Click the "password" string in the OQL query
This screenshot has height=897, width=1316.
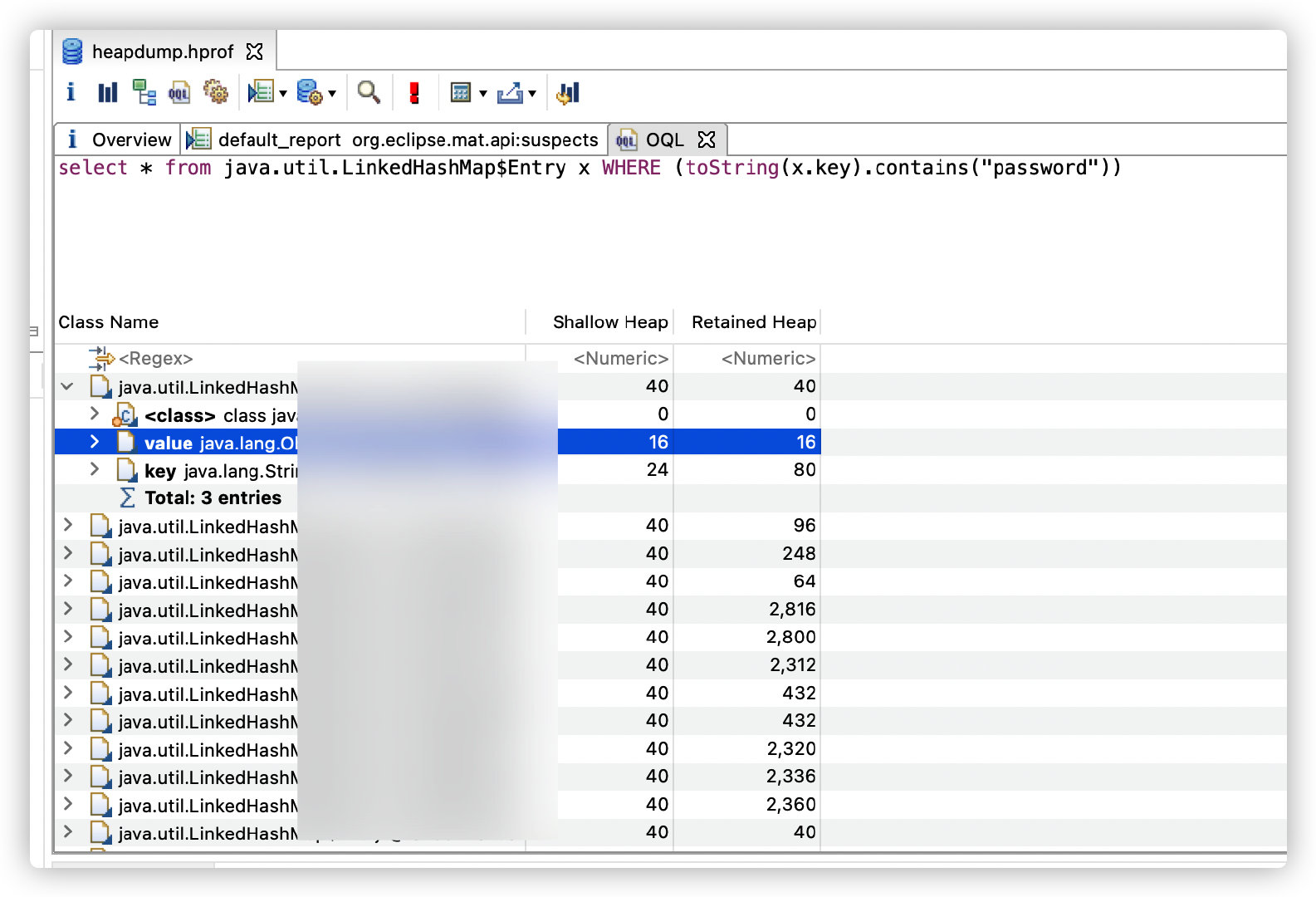tap(1040, 168)
